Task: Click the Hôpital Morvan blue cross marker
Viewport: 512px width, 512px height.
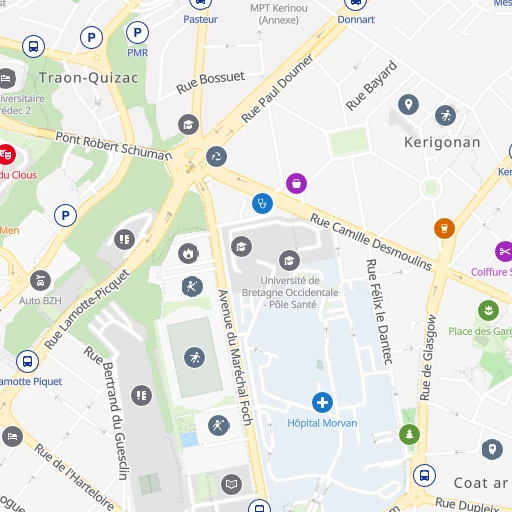Action: point(322,402)
